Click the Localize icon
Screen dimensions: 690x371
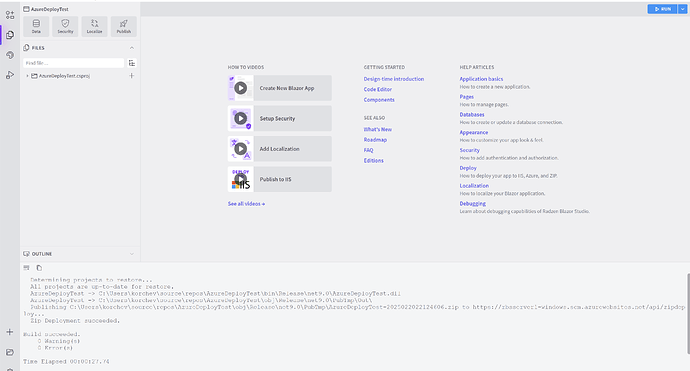point(94,26)
